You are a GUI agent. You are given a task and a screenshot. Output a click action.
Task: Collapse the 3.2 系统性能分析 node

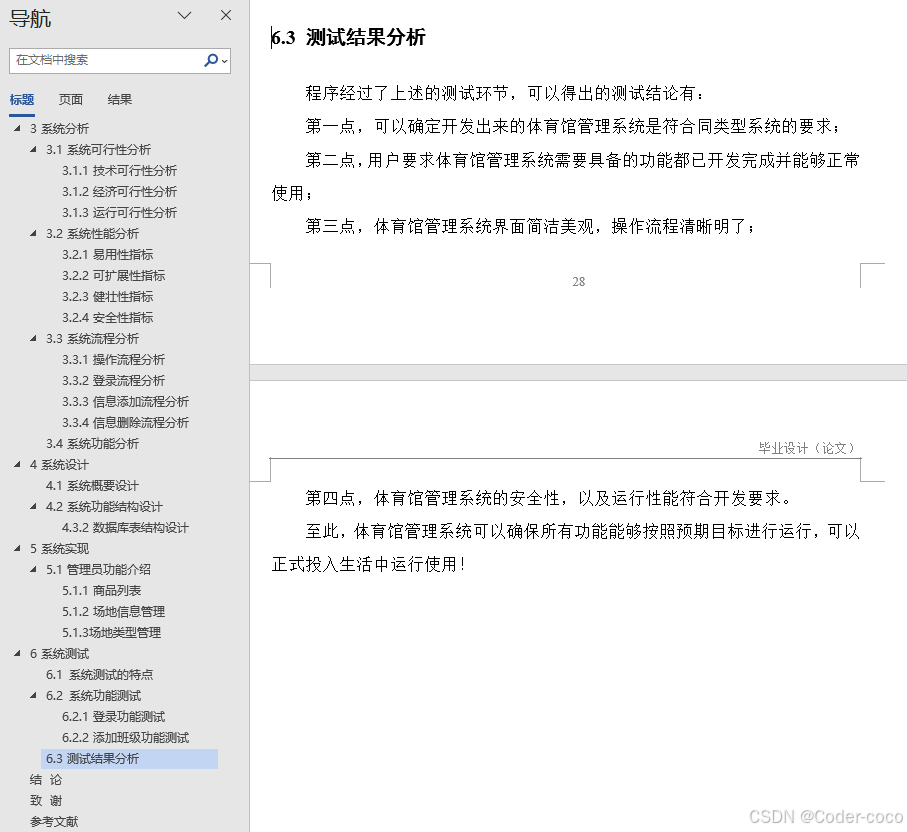(x=34, y=233)
